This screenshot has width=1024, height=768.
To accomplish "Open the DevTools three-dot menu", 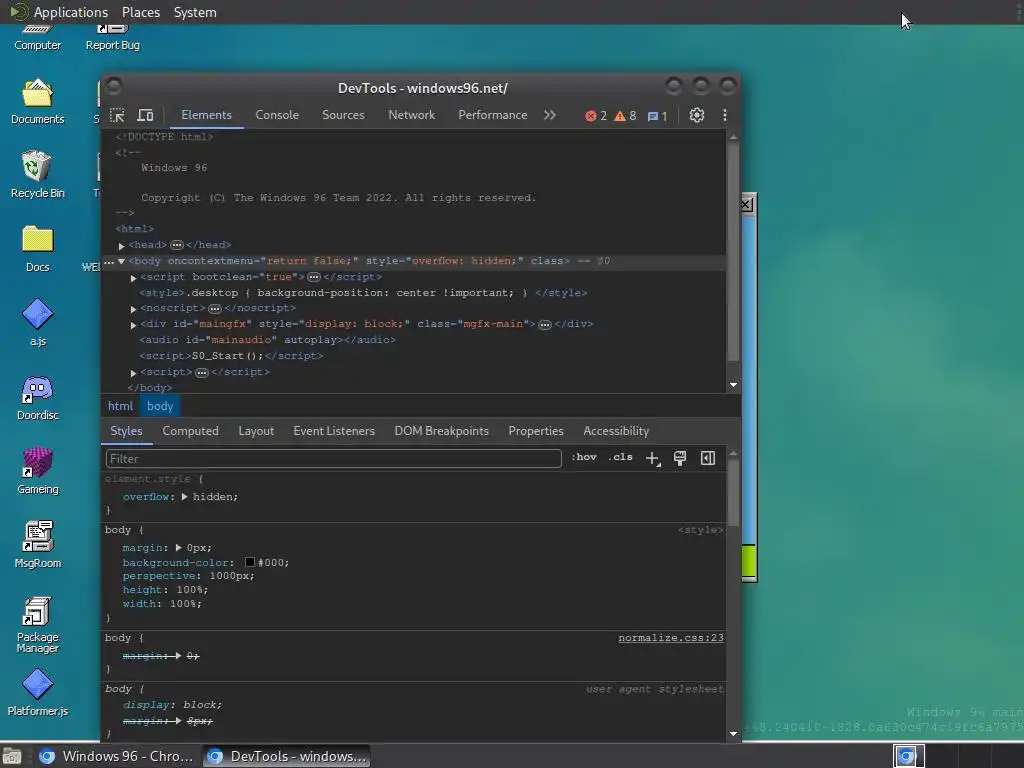I will click(725, 116).
